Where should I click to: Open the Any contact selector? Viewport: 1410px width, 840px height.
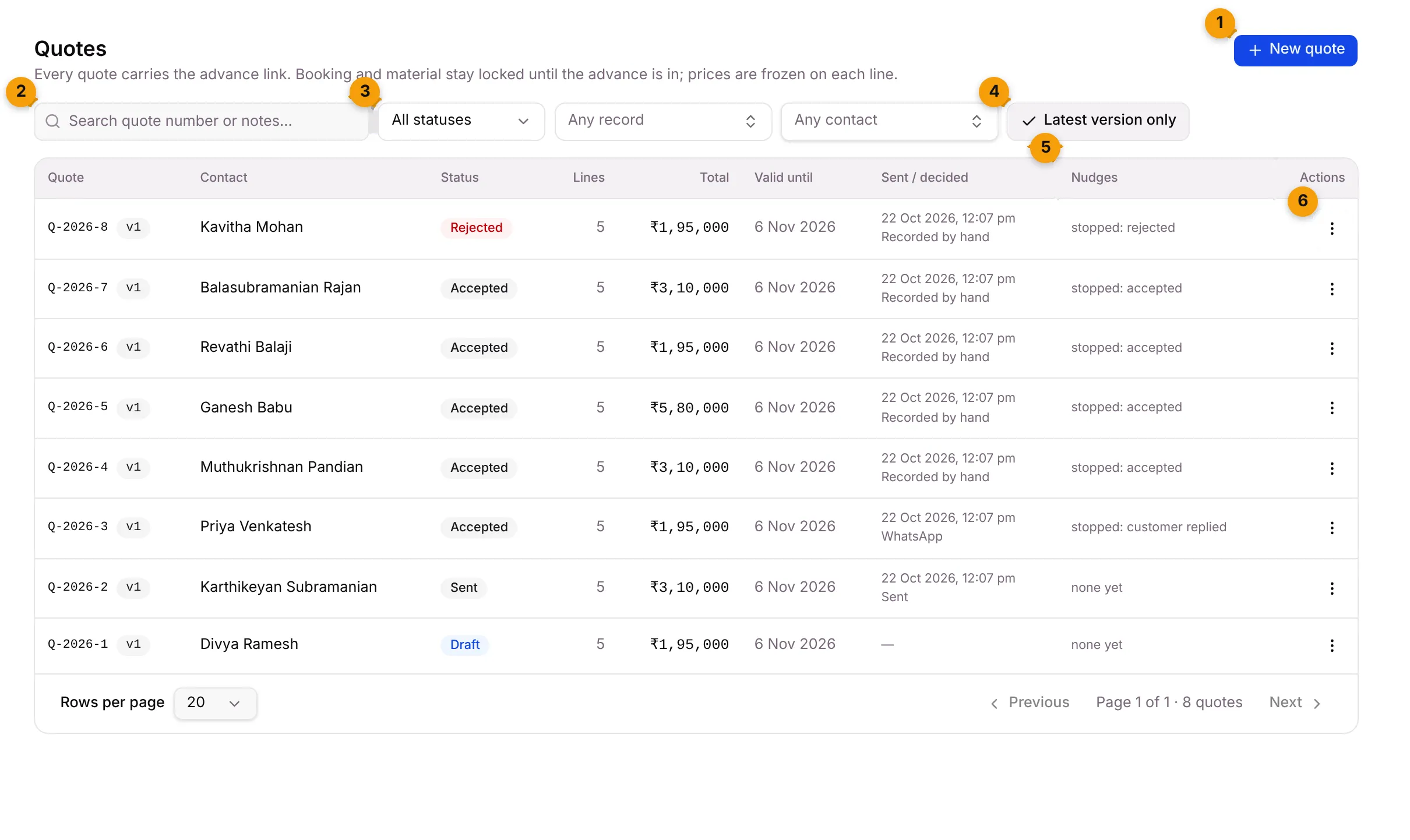889,121
